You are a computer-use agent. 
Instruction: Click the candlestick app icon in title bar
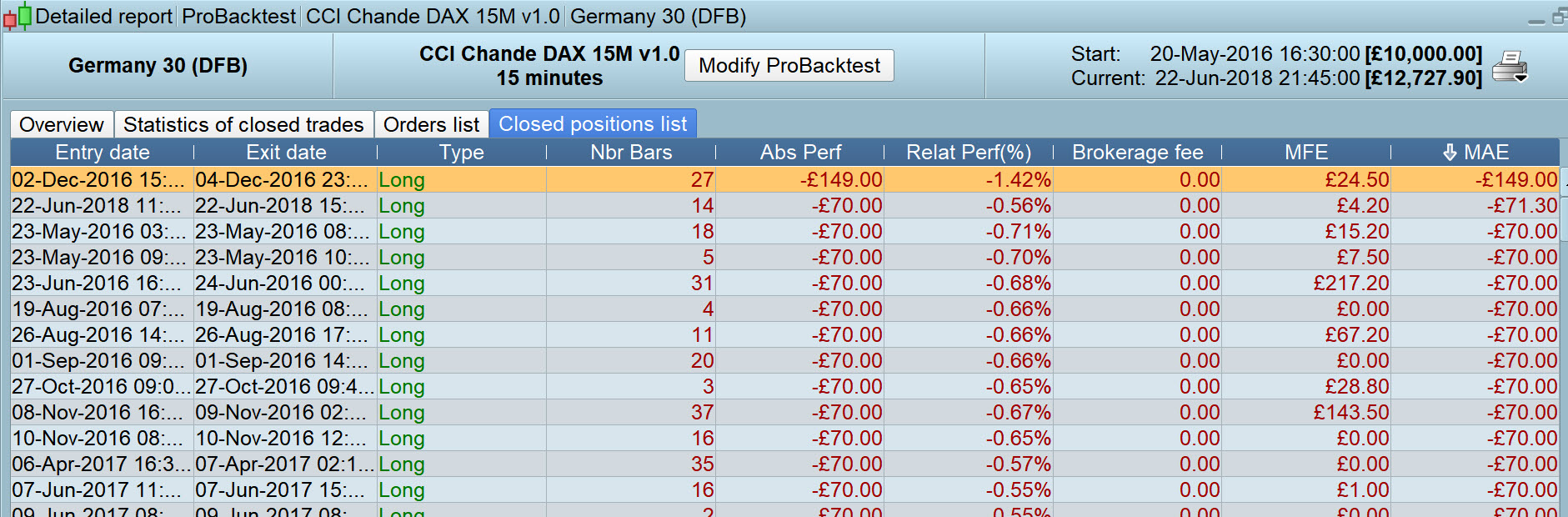click(18, 16)
